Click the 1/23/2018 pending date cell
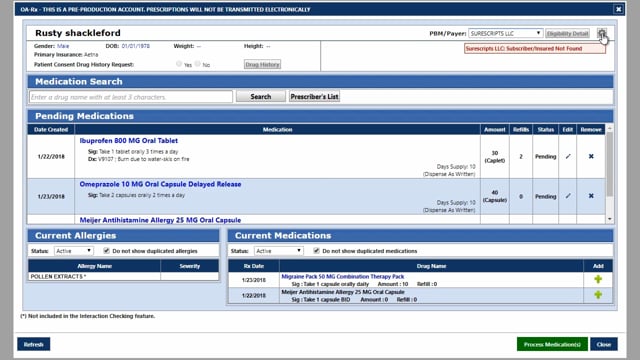This screenshot has width=640, height=360. click(x=51, y=196)
